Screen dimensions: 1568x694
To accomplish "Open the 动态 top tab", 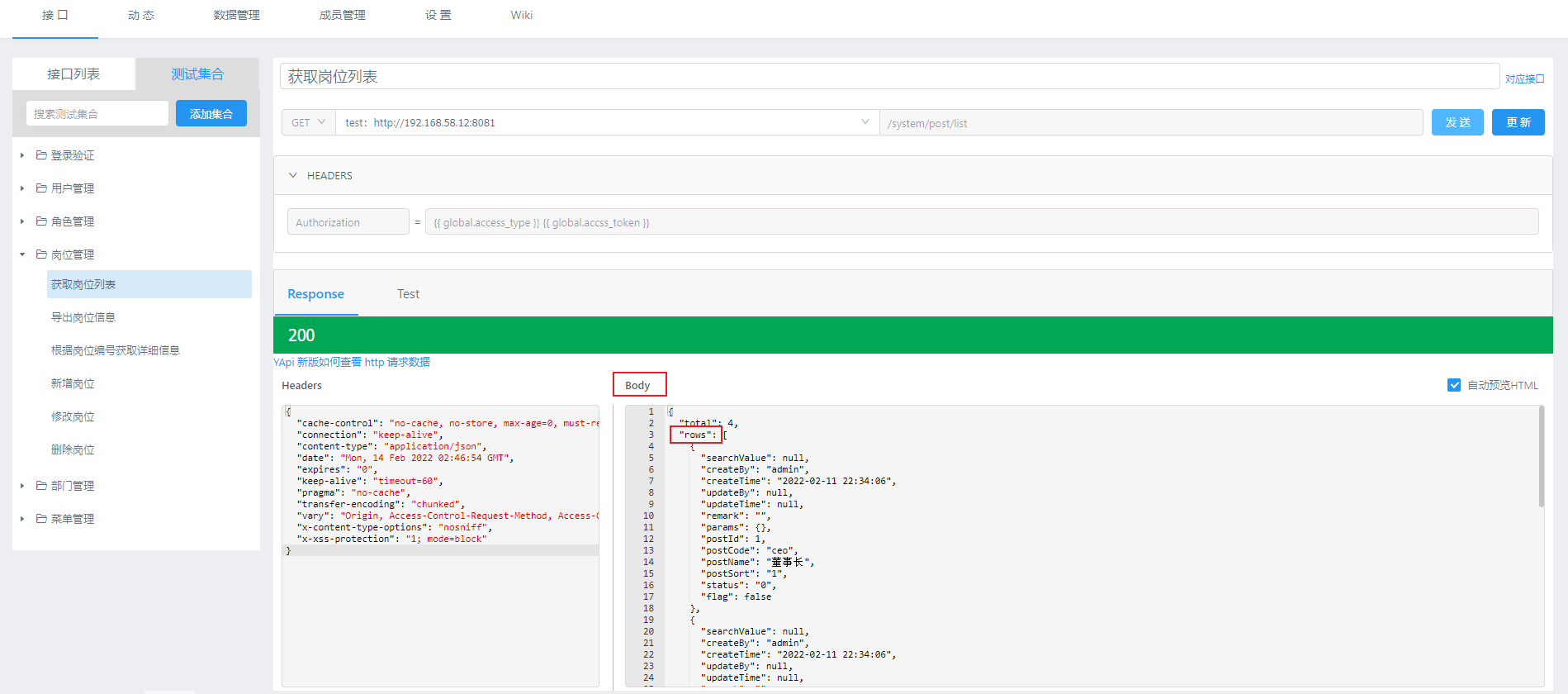I will (141, 16).
